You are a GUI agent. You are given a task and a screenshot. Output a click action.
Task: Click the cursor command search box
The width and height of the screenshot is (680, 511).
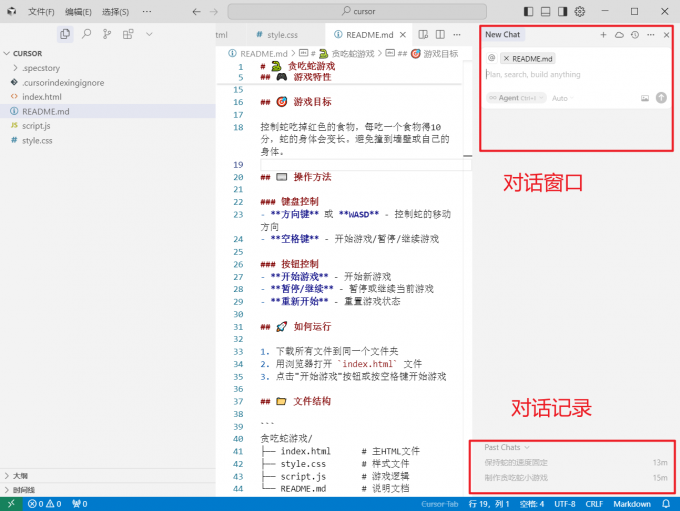click(x=357, y=11)
